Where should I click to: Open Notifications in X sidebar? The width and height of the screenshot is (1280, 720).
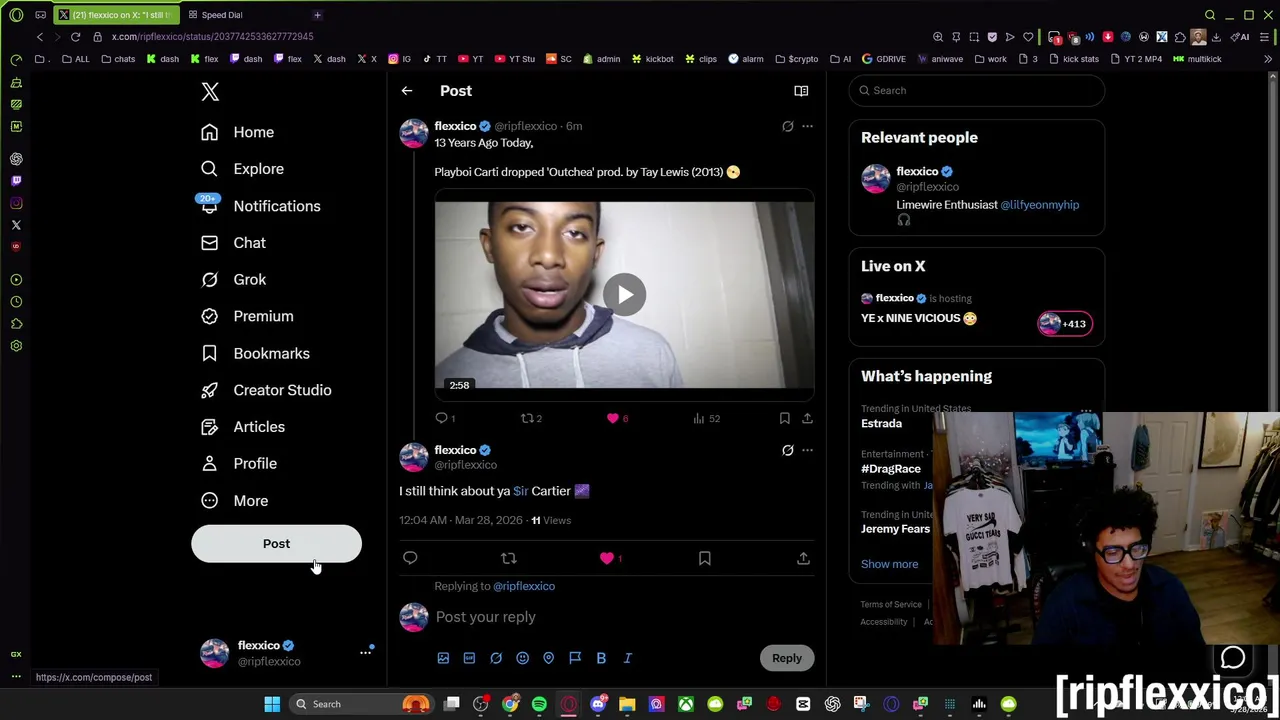point(260,206)
